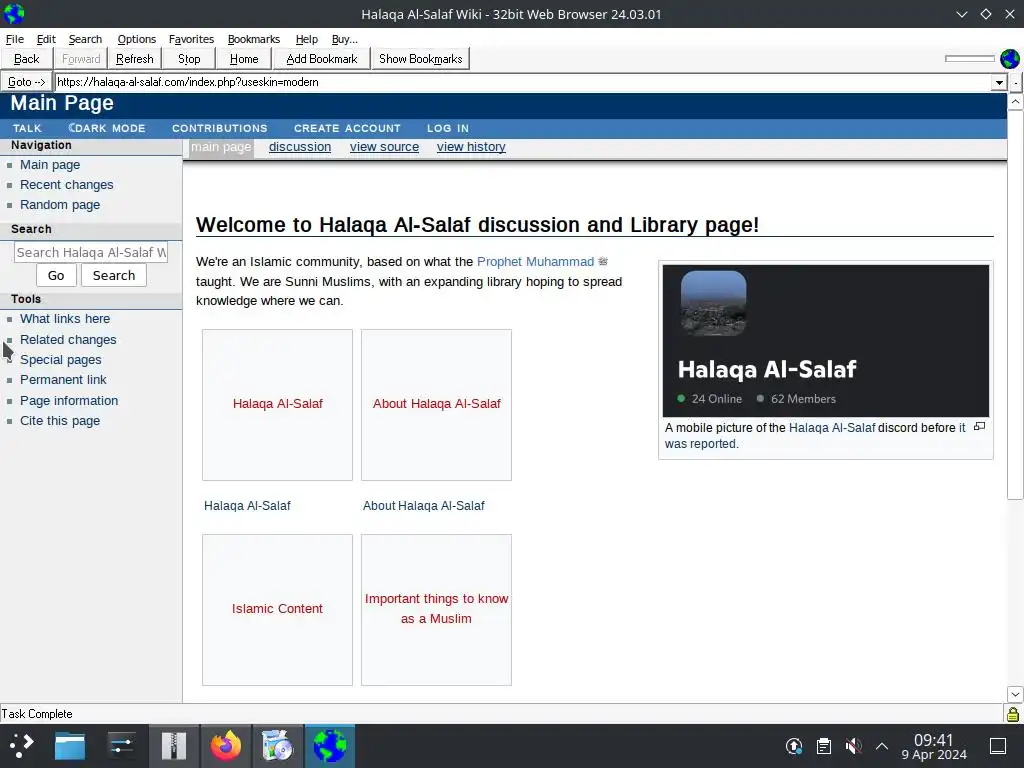Open Cite this page link
Image resolution: width=1024 pixels, height=768 pixels.
pos(60,421)
